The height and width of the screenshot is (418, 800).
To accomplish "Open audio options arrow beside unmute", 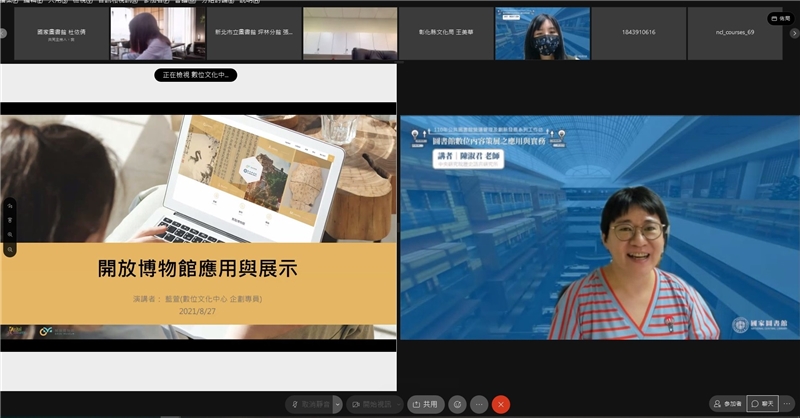I will 337,404.
